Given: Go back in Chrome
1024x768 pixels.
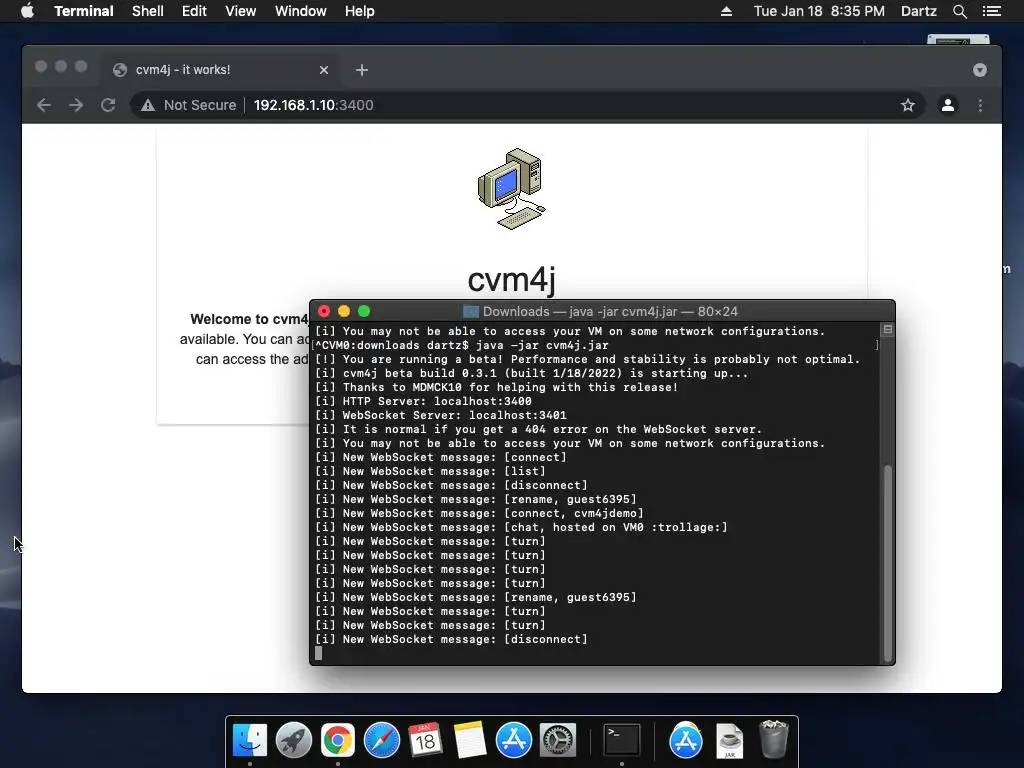Looking at the screenshot, I should [x=44, y=105].
